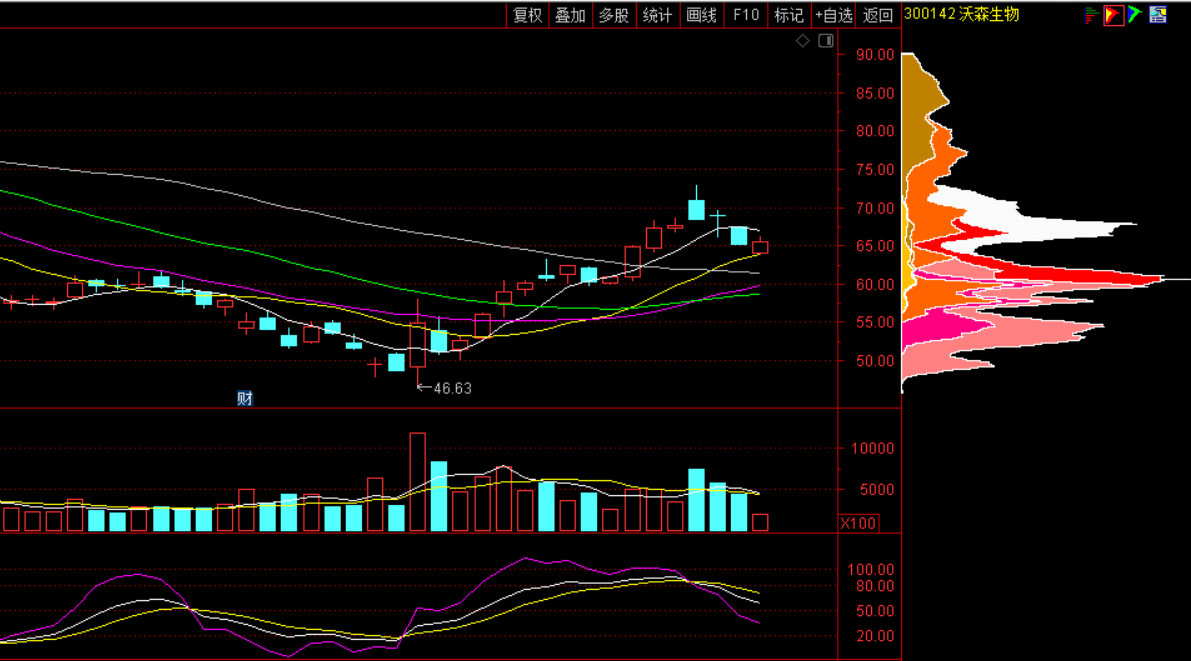1191x661 pixels.
Task: Select the horizontal bars chip distribution icon
Action: point(1091,15)
